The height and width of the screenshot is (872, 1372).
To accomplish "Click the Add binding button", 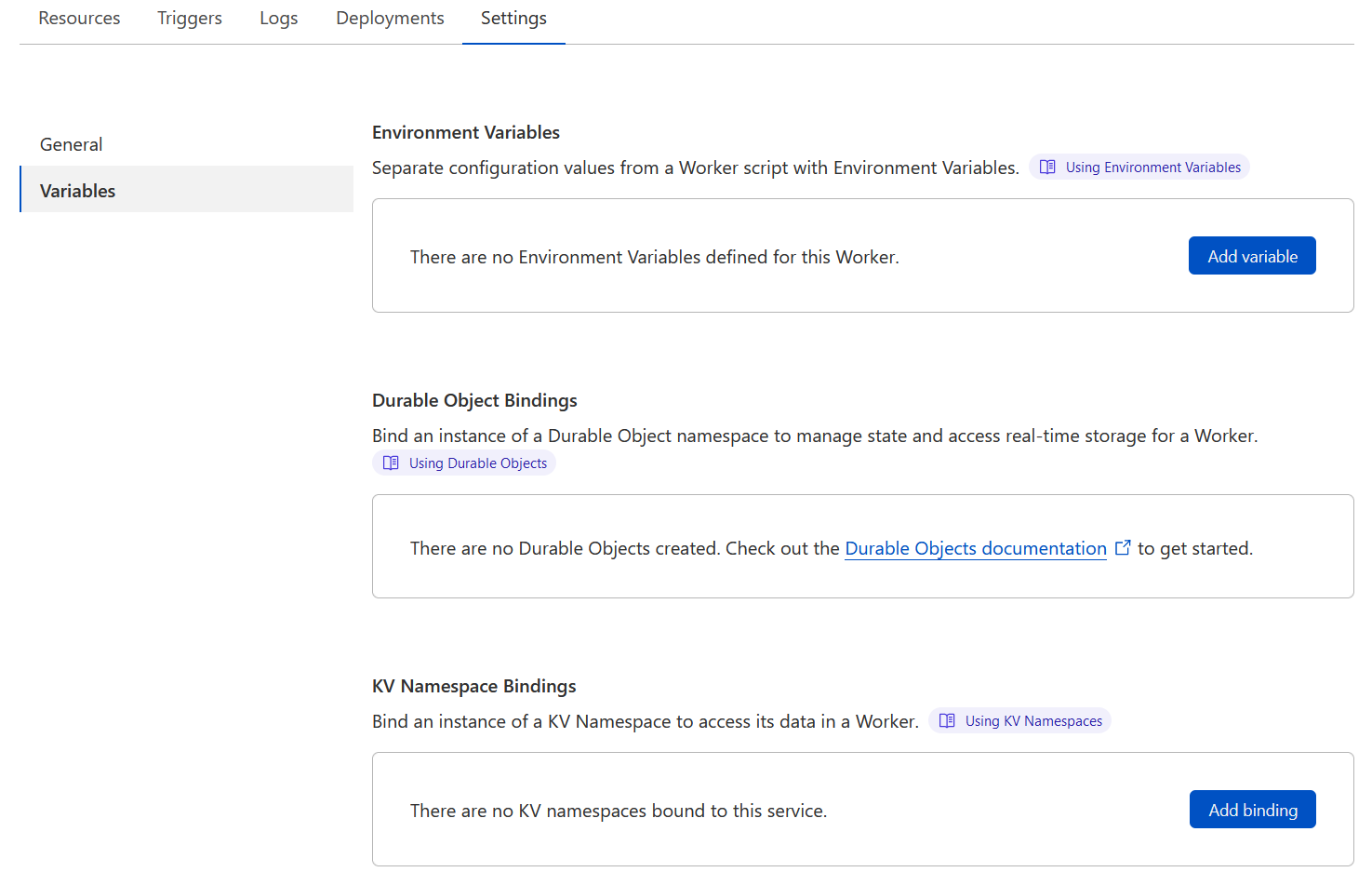I will point(1252,809).
